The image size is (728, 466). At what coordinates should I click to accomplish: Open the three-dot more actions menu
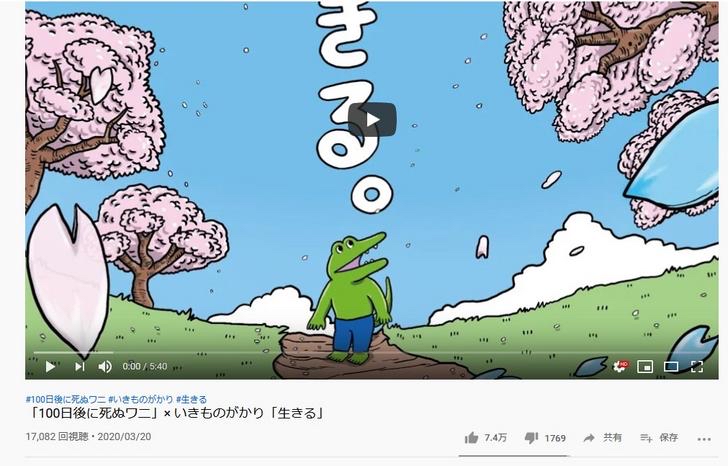point(704,439)
